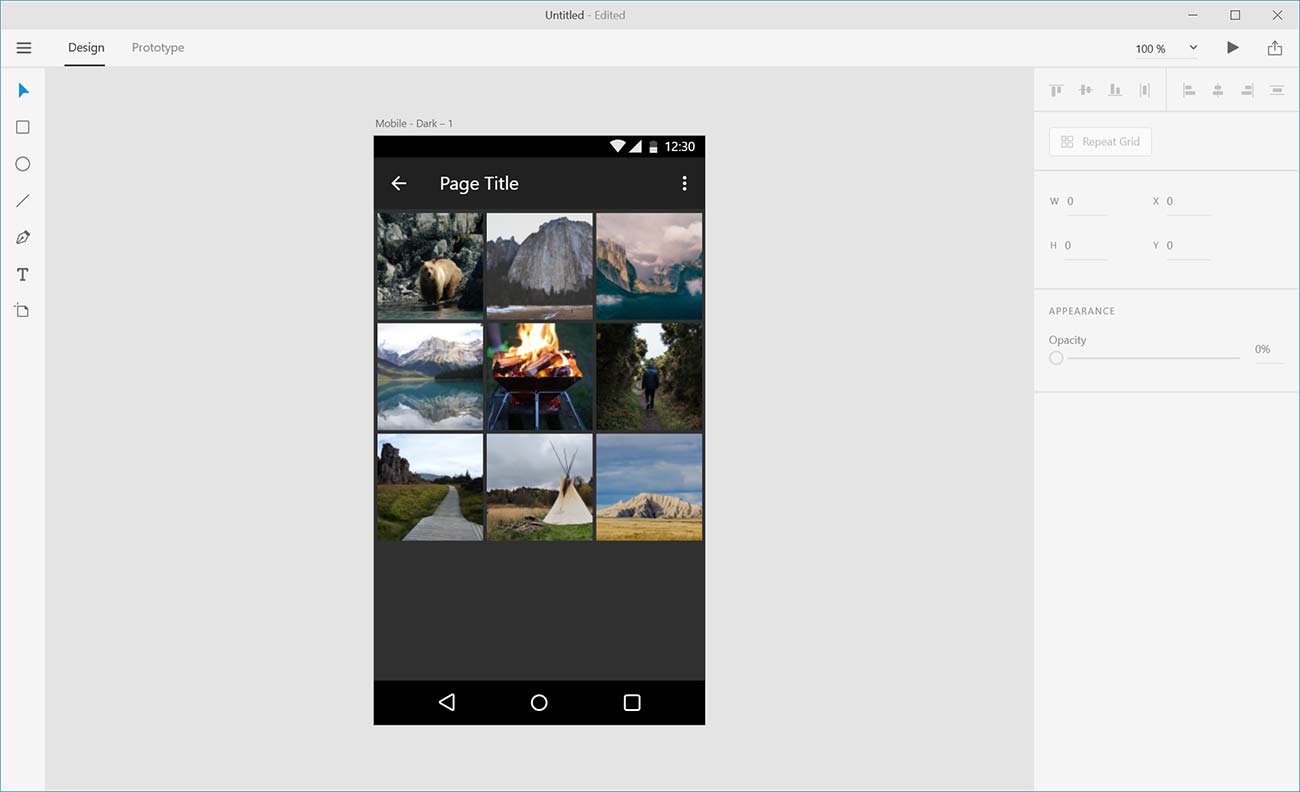The image size is (1300, 792).
Task: Select the cloudy valley lake photo
Action: pyautogui.click(x=649, y=266)
